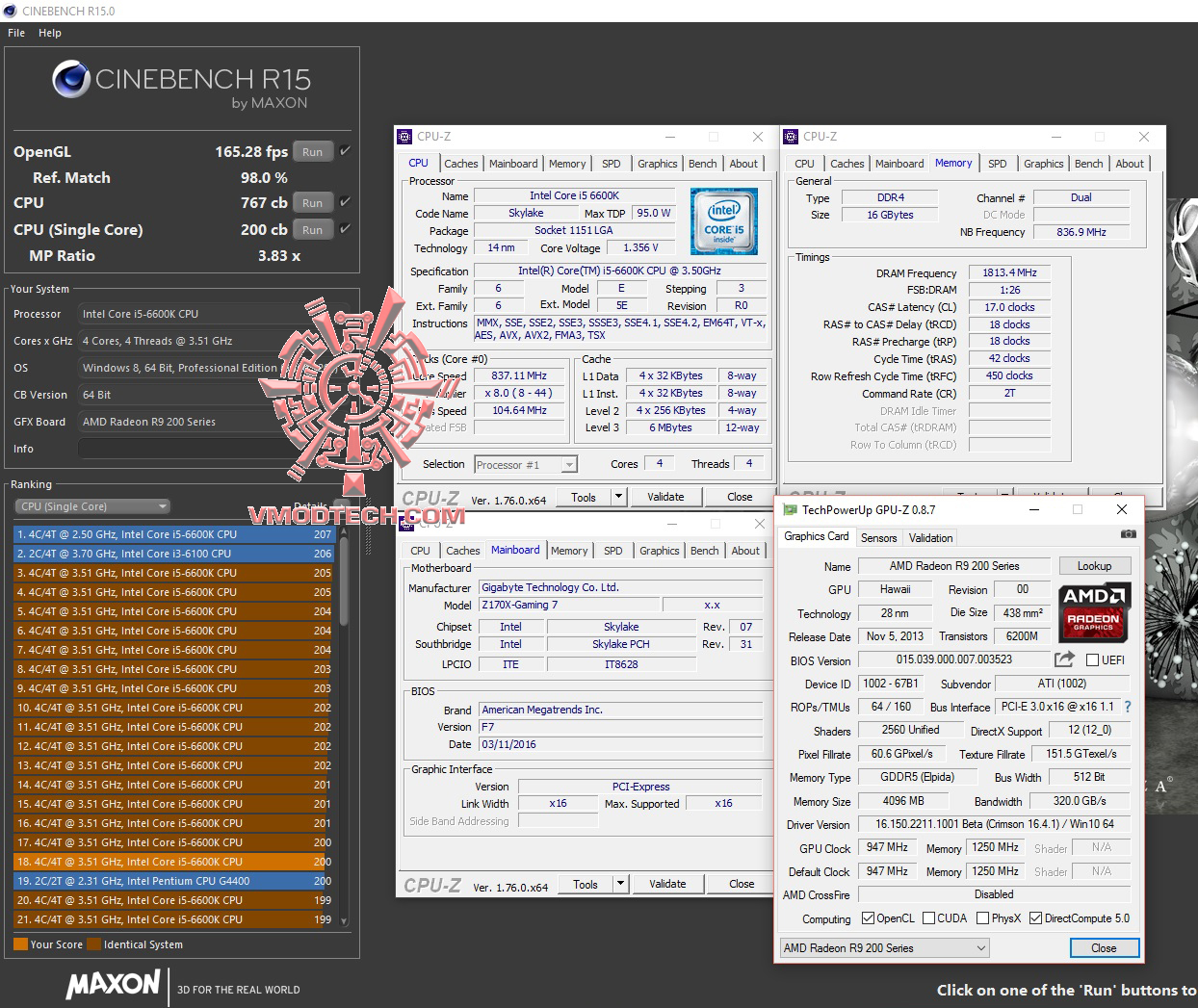Click the CPU-Z icon in the top-left CPU-Z window title bar
The height and width of the screenshot is (1008, 1198).
(x=405, y=137)
